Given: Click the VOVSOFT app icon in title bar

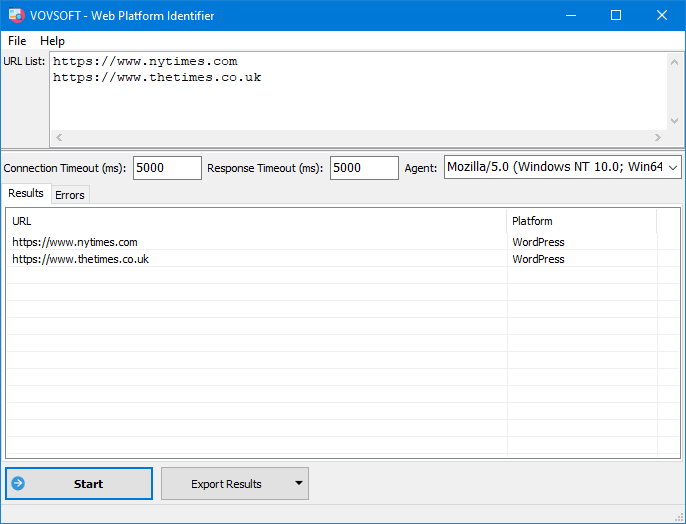Looking at the screenshot, I should click(x=16, y=15).
